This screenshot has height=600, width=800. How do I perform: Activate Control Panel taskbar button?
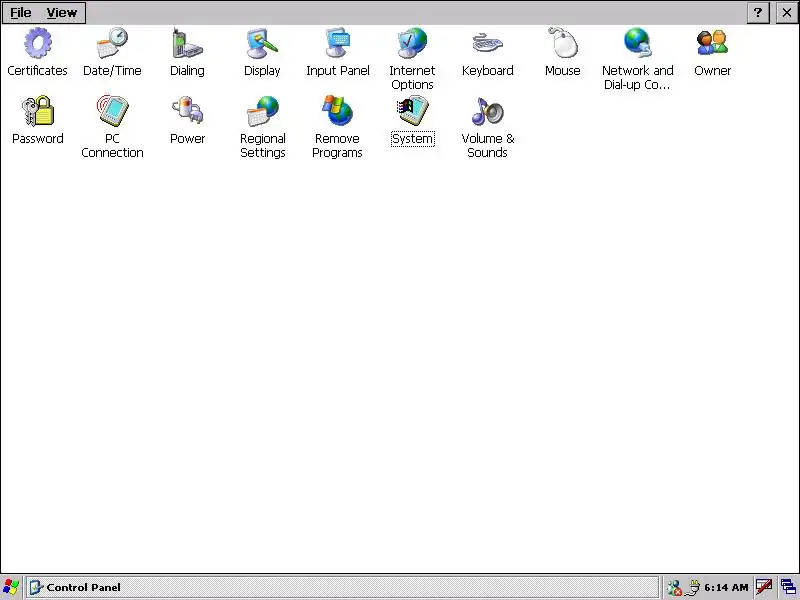click(342, 587)
